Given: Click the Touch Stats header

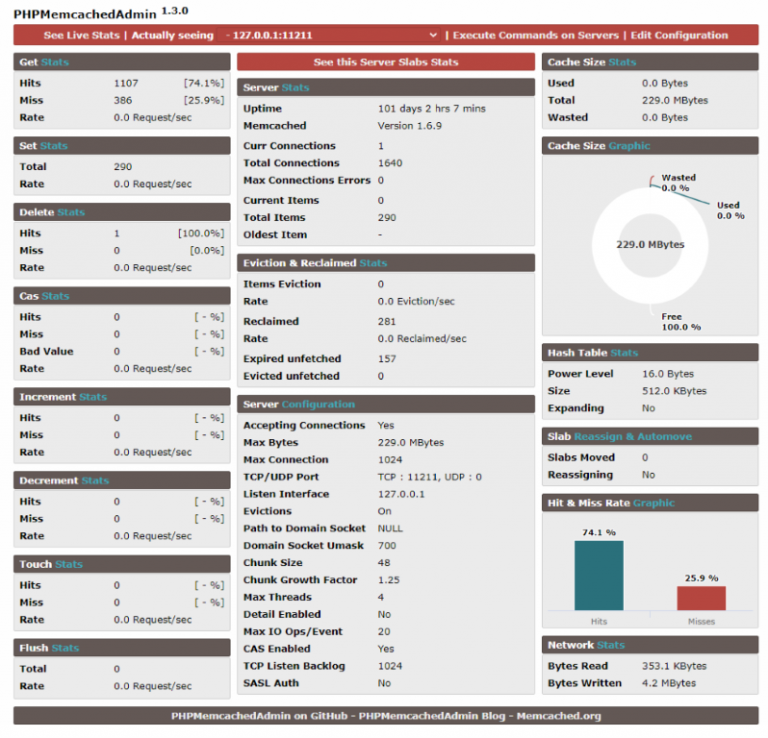Looking at the screenshot, I should [x=122, y=564].
